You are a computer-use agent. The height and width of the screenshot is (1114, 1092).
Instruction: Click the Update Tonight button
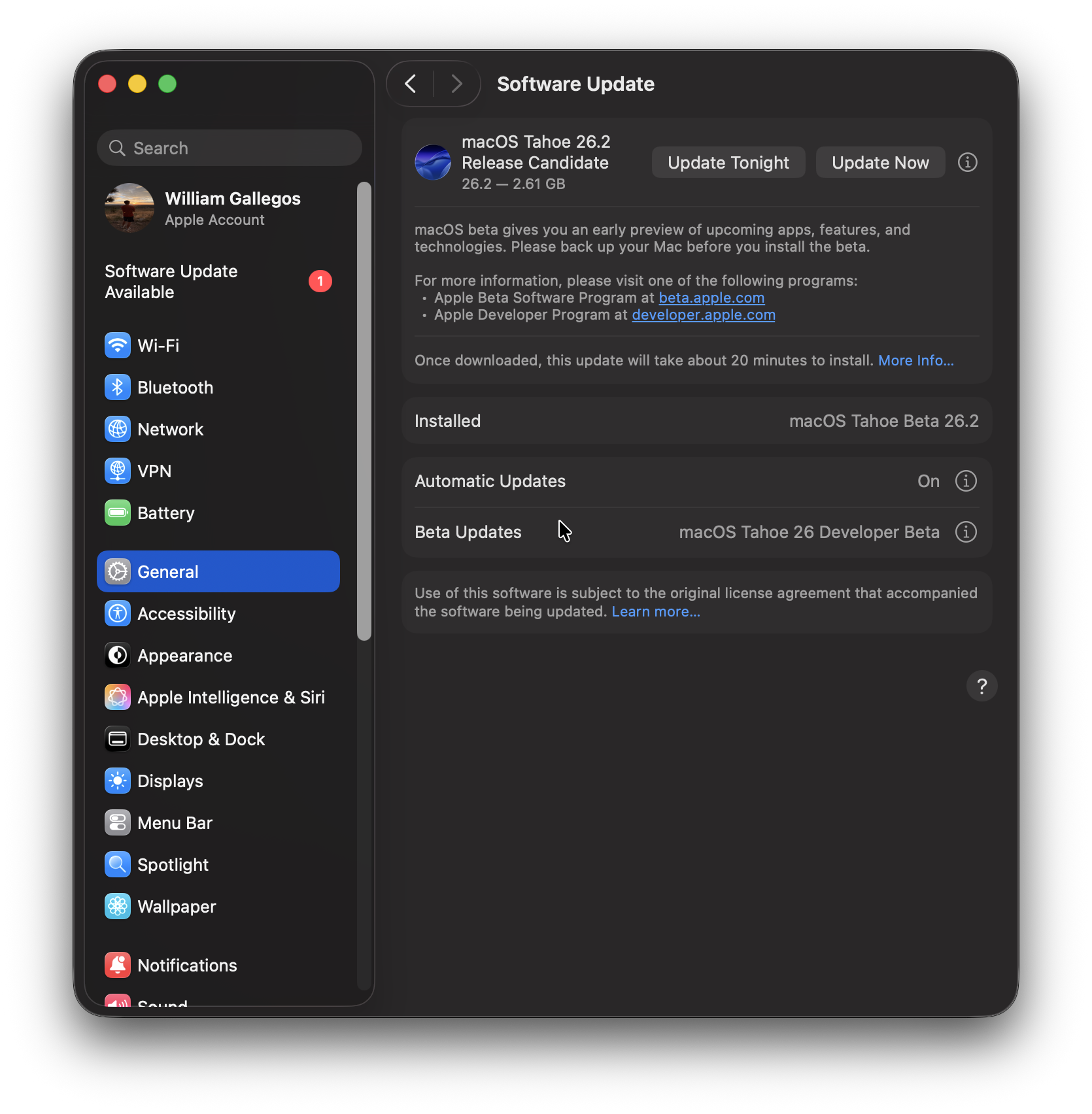728,162
